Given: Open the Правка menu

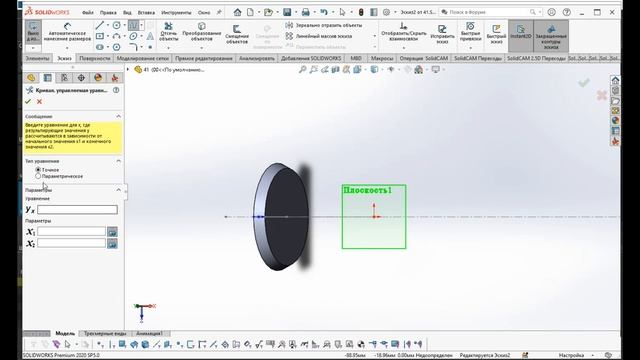Looking at the screenshot, I should pyautogui.click(x=108, y=13).
